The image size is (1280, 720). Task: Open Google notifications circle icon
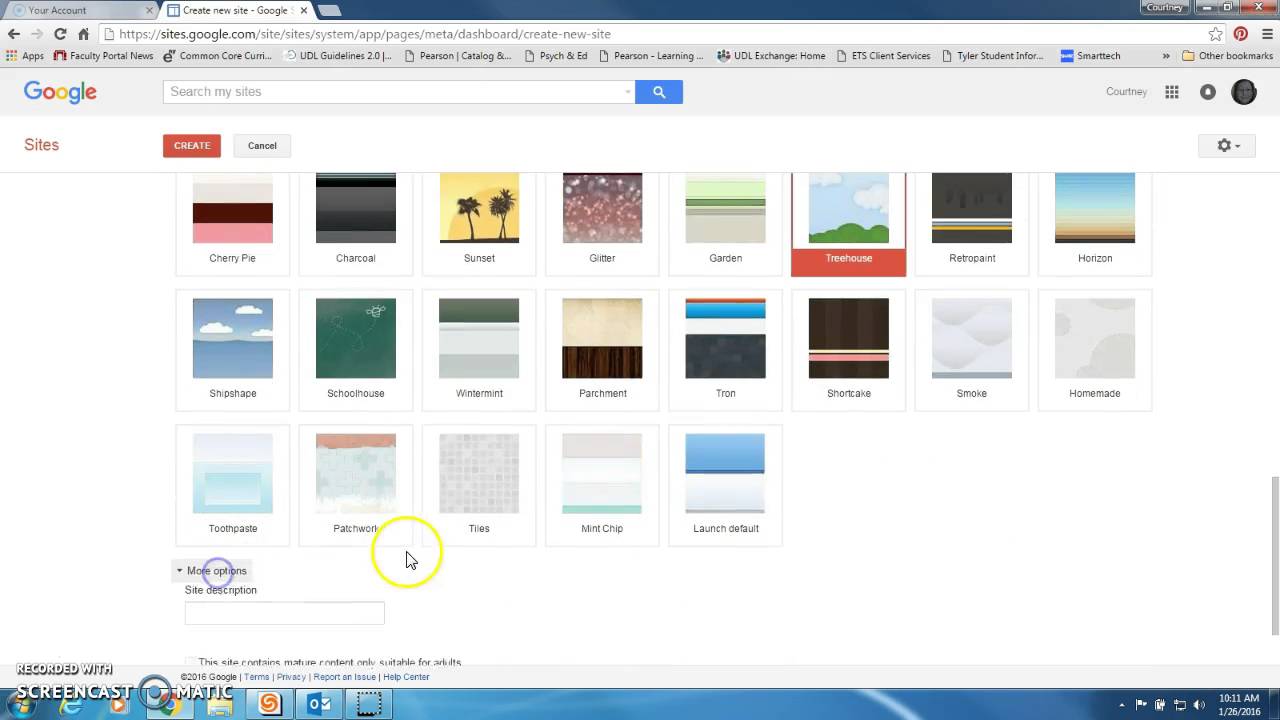(1208, 92)
